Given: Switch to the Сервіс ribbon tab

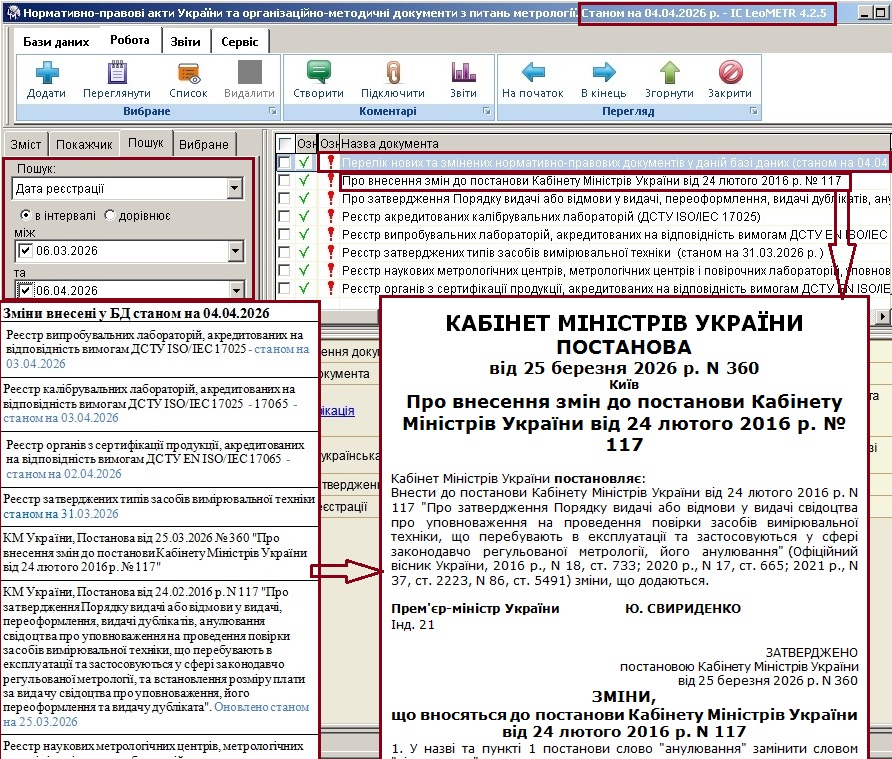Looking at the screenshot, I should [x=239, y=41].
